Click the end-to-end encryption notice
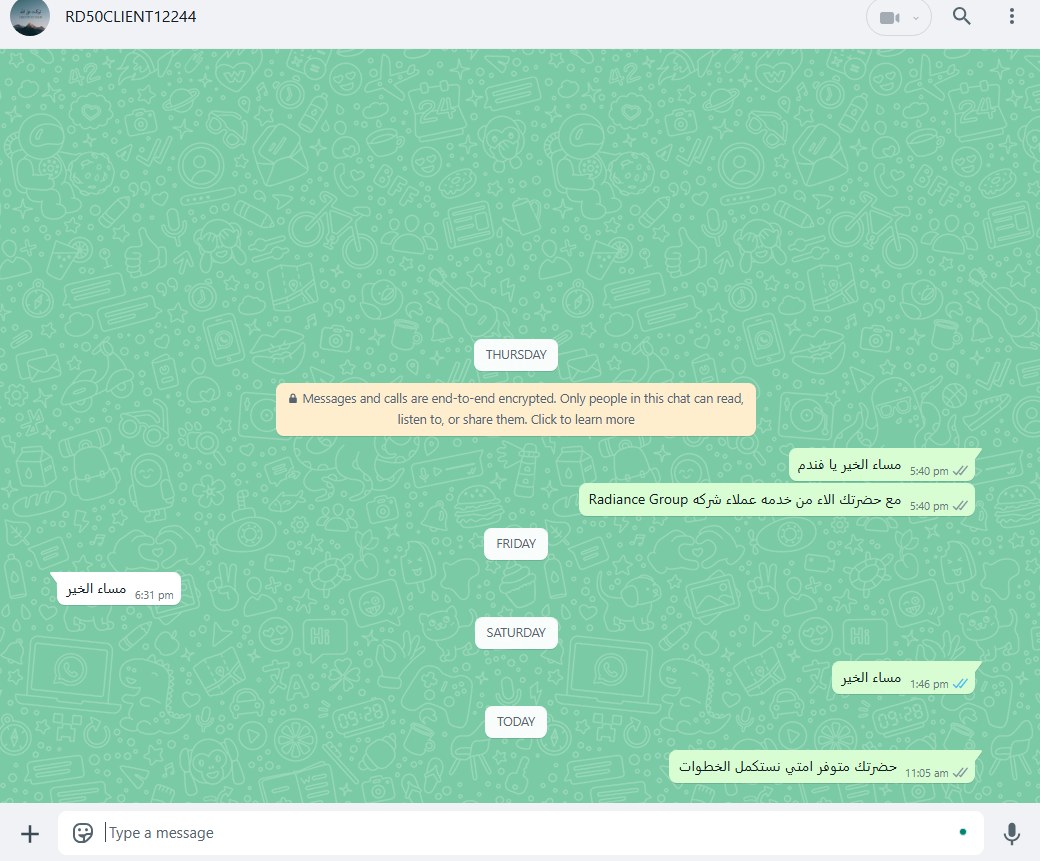 516,409
